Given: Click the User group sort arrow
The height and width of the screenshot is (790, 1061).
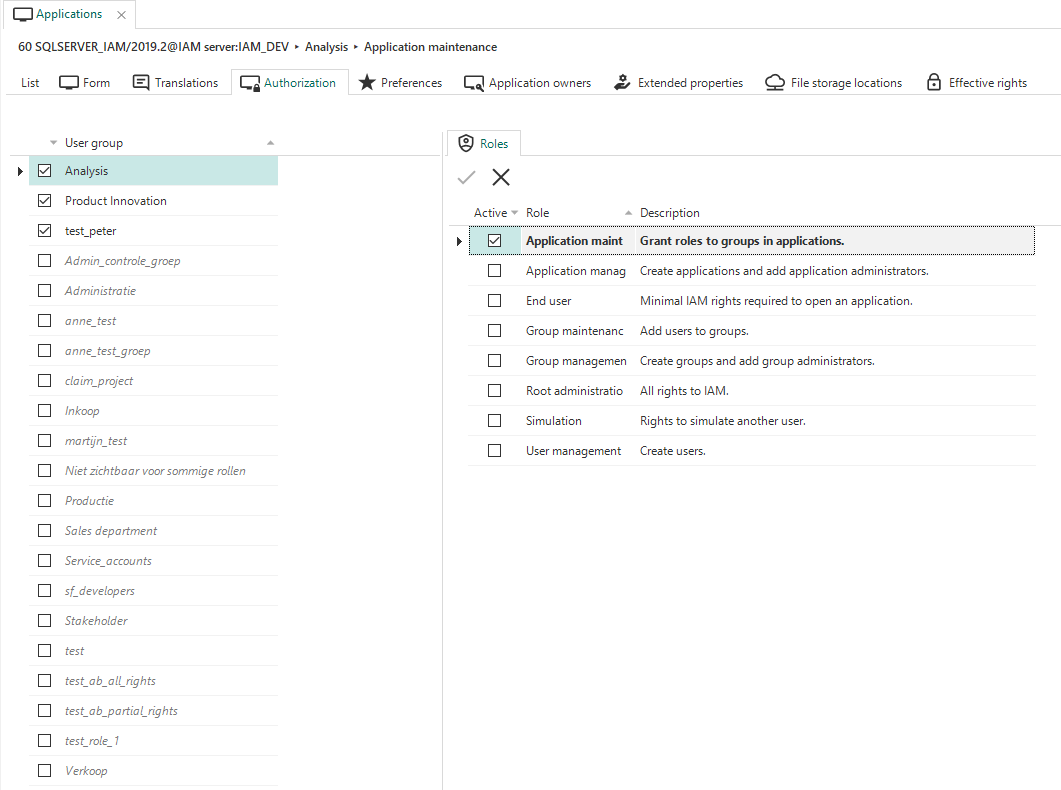Looking at the screenshot, I should click(270, 143).
